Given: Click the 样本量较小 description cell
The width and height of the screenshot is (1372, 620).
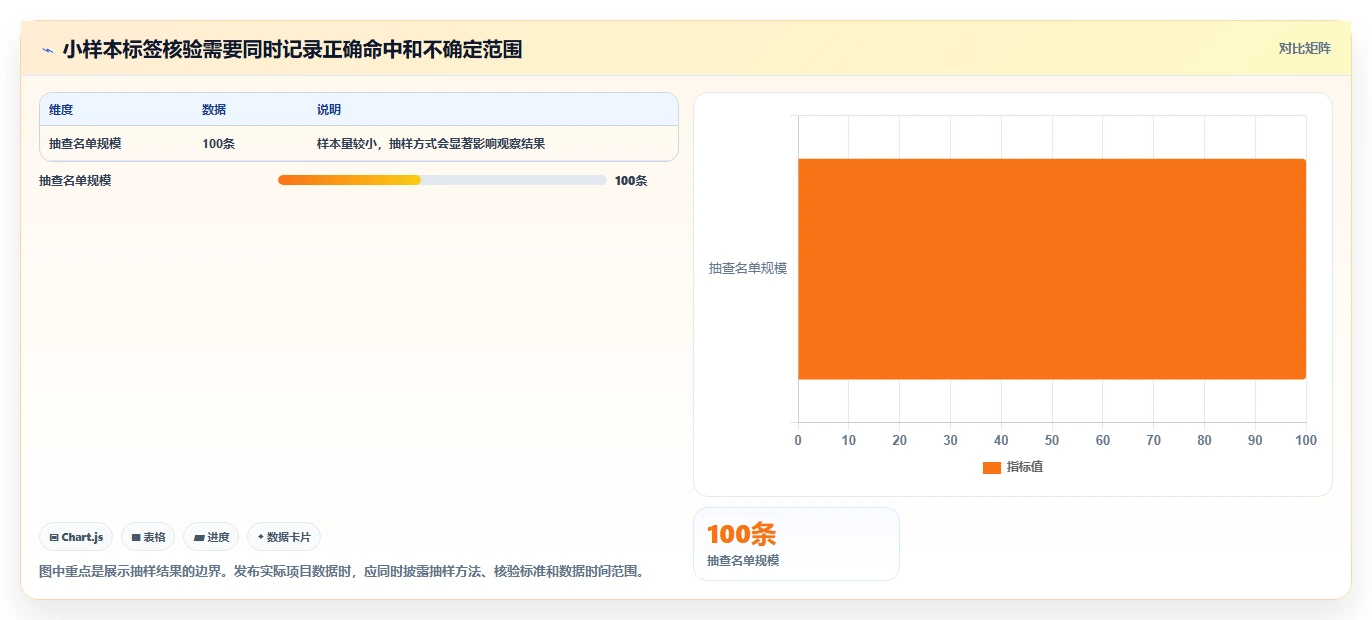Looking at the screenshot, I should [x=431, y=144].
